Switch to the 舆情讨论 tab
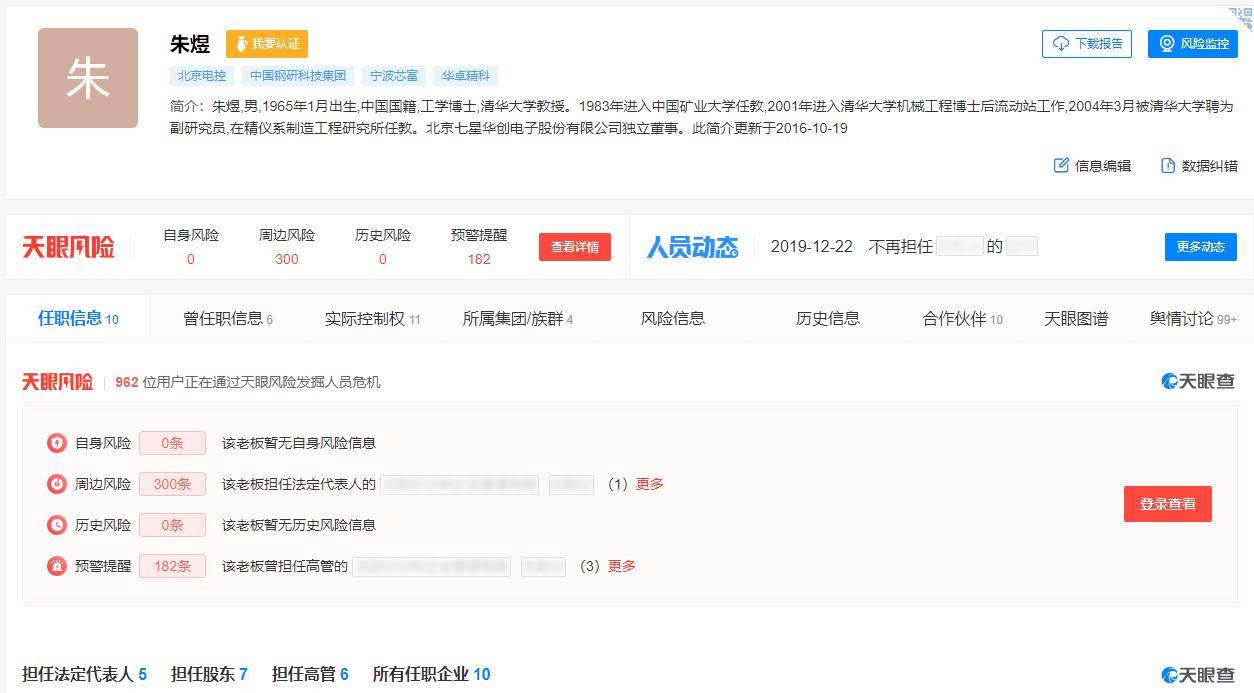The height and width of the screenshot is (693, 1254). click(x=1193, y=319)
